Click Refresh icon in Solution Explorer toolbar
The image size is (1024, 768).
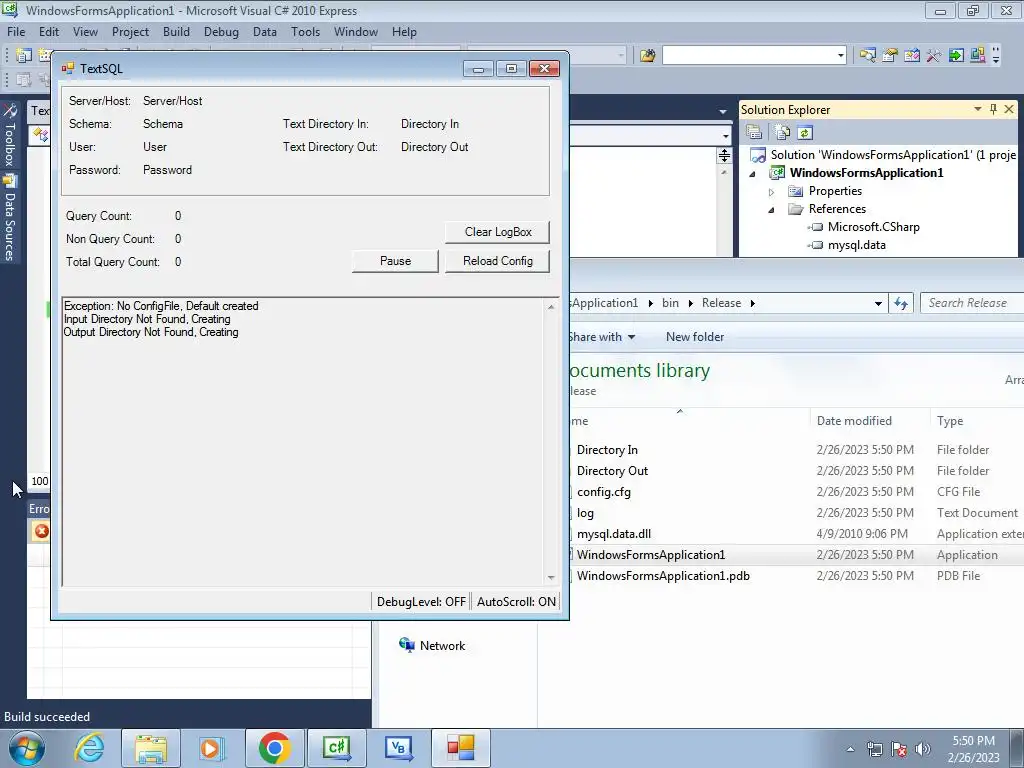[805, 133]
